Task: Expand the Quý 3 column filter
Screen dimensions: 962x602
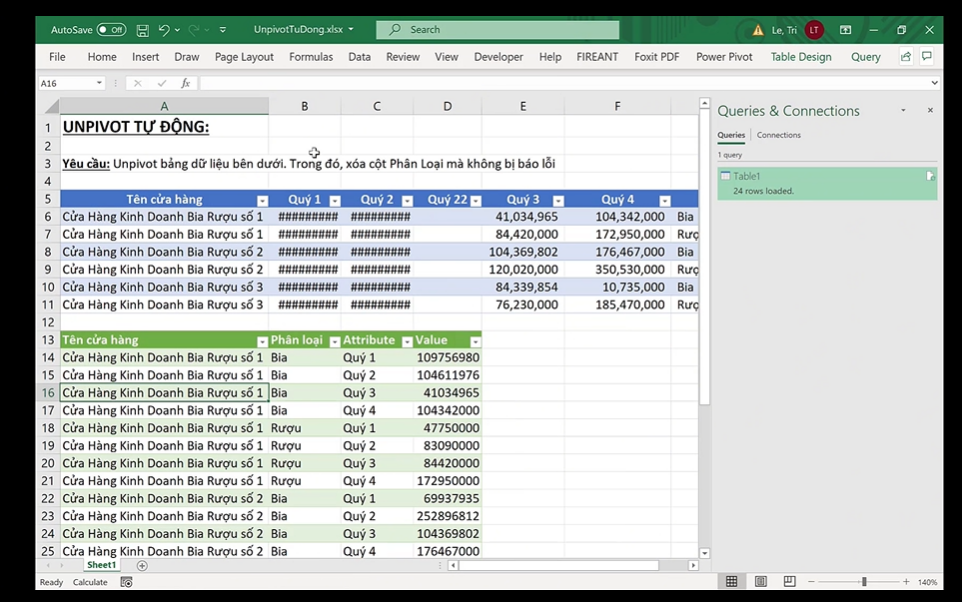Action: coord(558,200)
